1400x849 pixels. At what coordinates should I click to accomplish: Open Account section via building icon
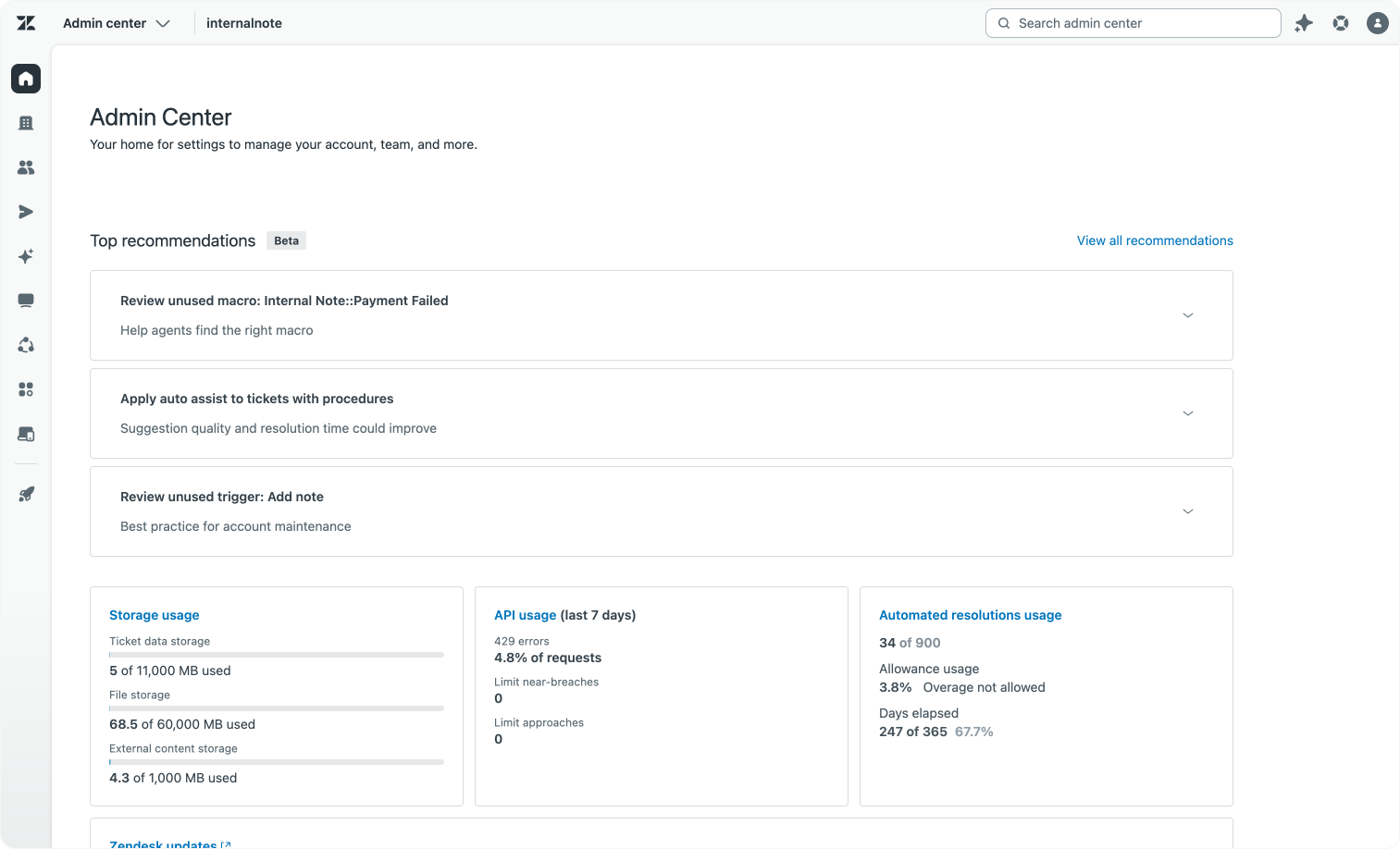coord(26,123)
